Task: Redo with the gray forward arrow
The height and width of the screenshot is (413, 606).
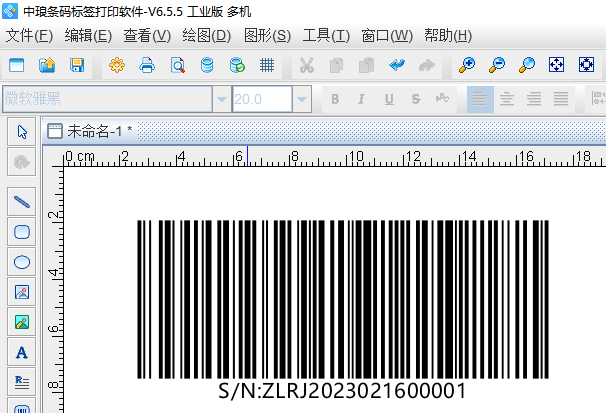Action: tap(427, 65)
